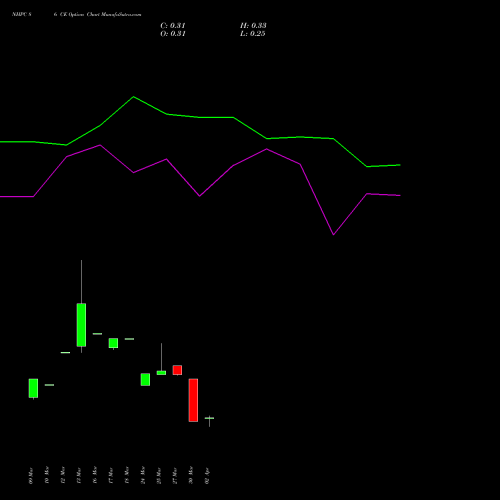Screen dimensions: 500x500
Task: Click the 30 Mar date axis label
Action: click(191, 476)
